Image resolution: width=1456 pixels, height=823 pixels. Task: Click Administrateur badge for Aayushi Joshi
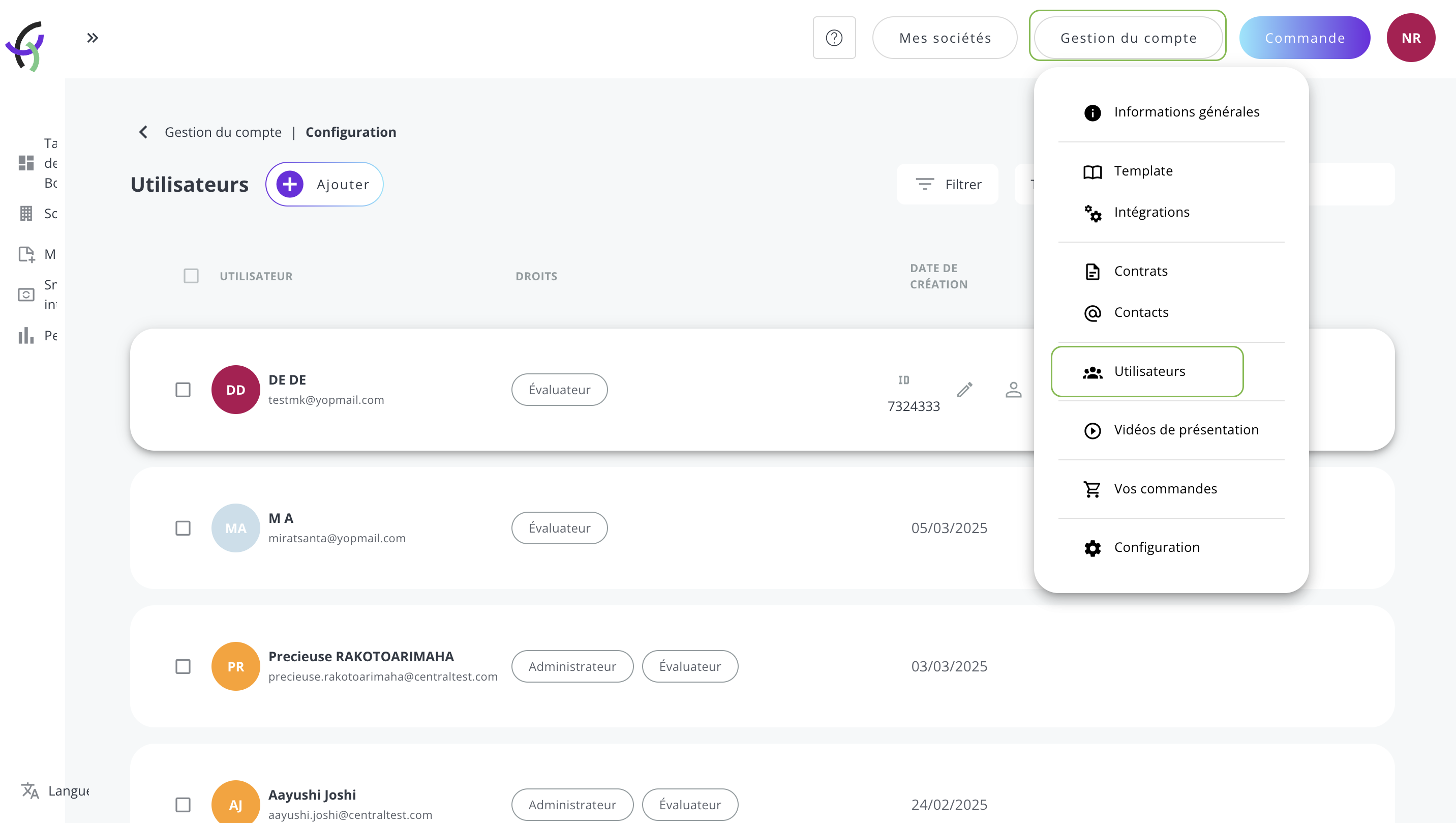[572, 805]
